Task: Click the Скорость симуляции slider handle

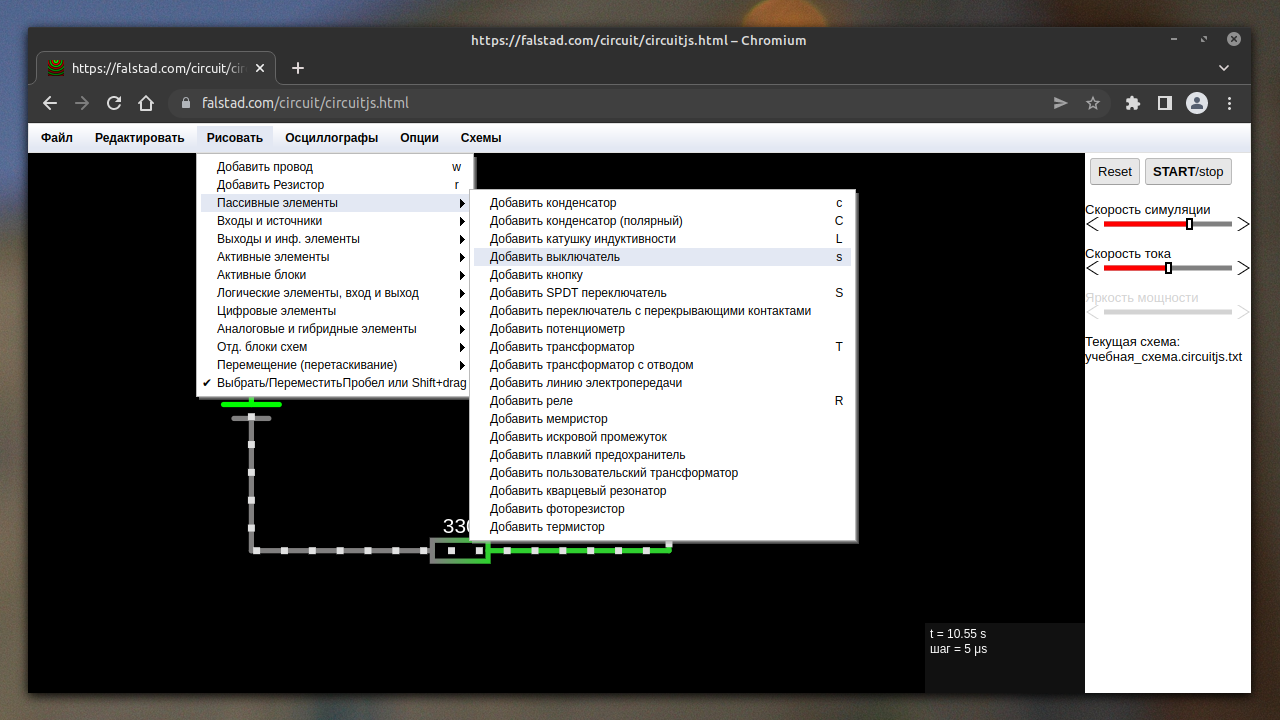Action: pos(1189,224)
